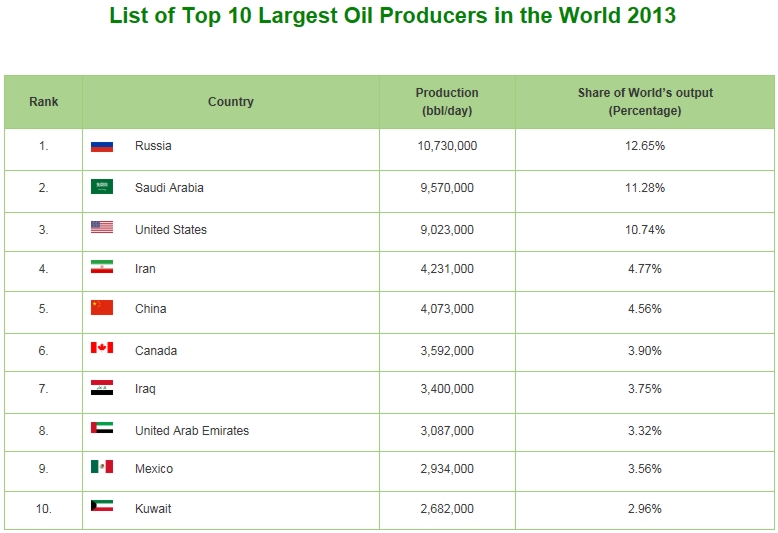The height and width of the screenshot is (533, 778).
Task: Select the Canada flag icon
Action: pos(102,349)
